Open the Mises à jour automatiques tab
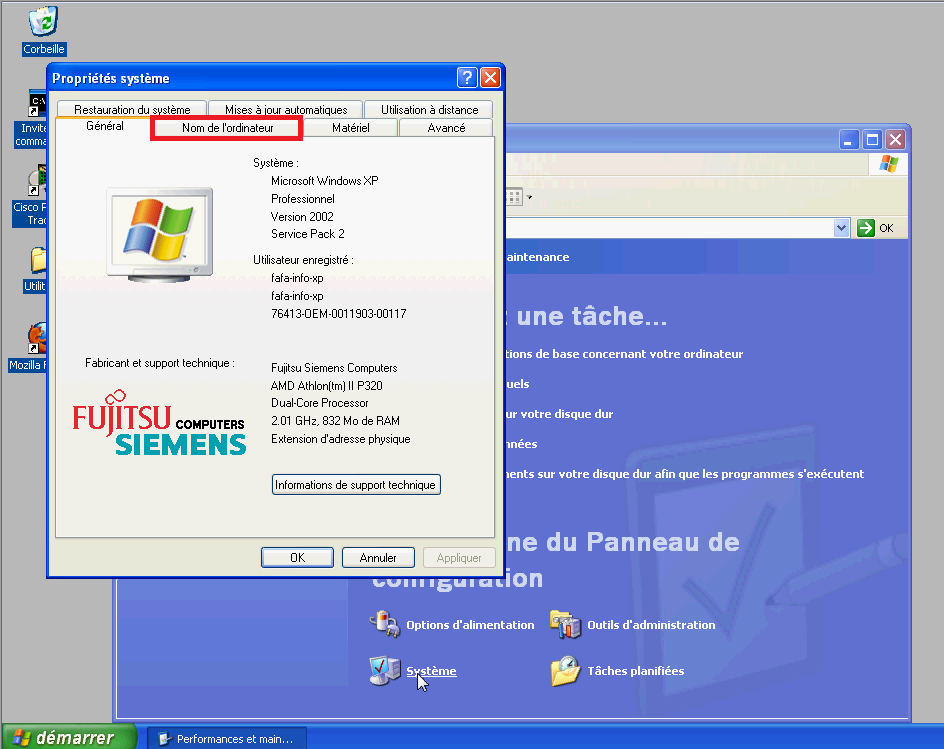Screen dimensions: 944x749 286,110
